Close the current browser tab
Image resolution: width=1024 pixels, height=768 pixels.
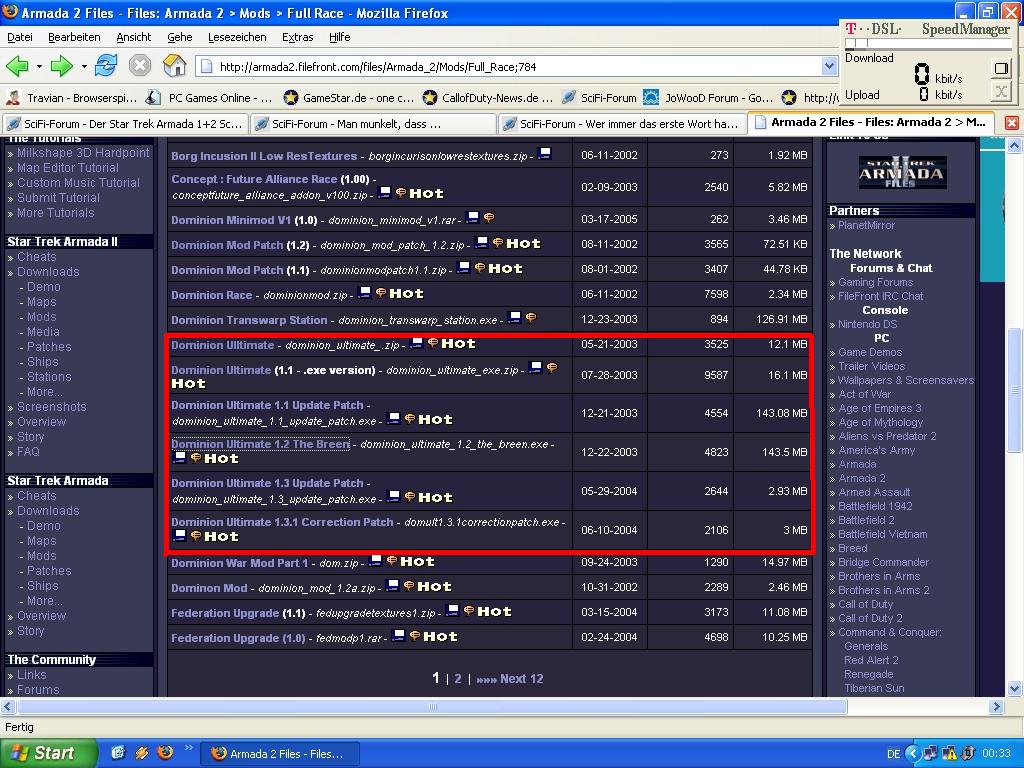coord(1011,123)
